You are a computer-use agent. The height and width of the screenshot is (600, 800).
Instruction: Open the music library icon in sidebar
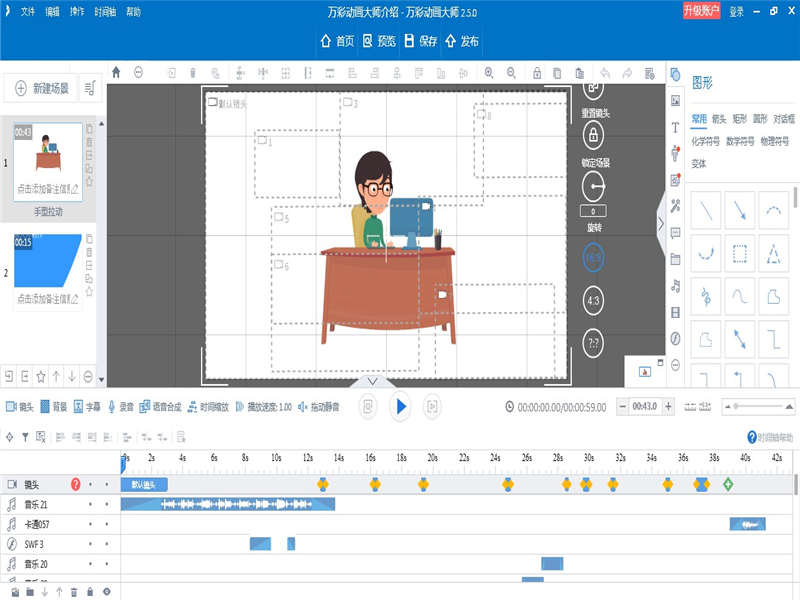676,285
